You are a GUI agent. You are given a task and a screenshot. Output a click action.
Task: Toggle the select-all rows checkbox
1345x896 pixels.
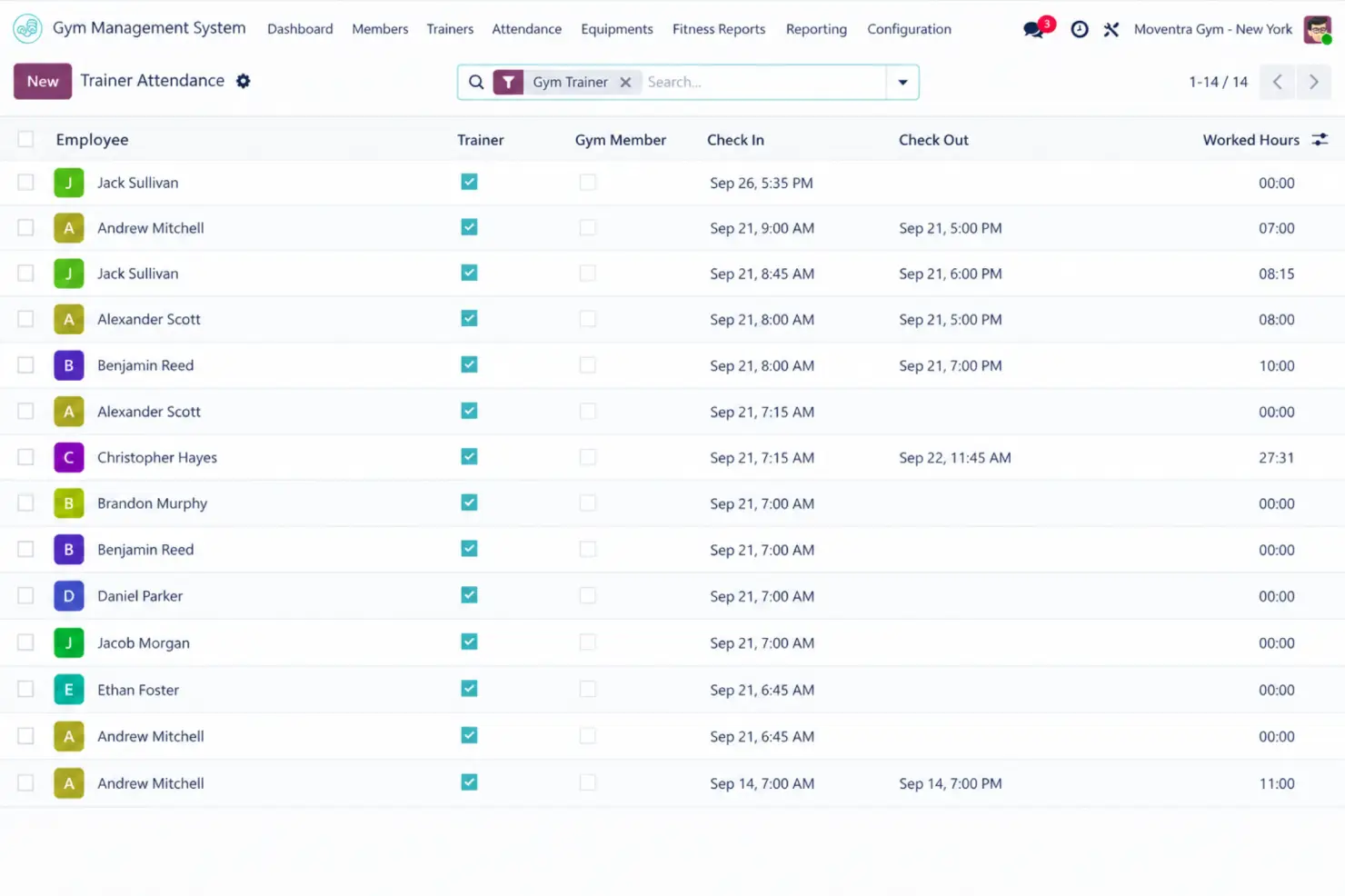coord(25,139)
